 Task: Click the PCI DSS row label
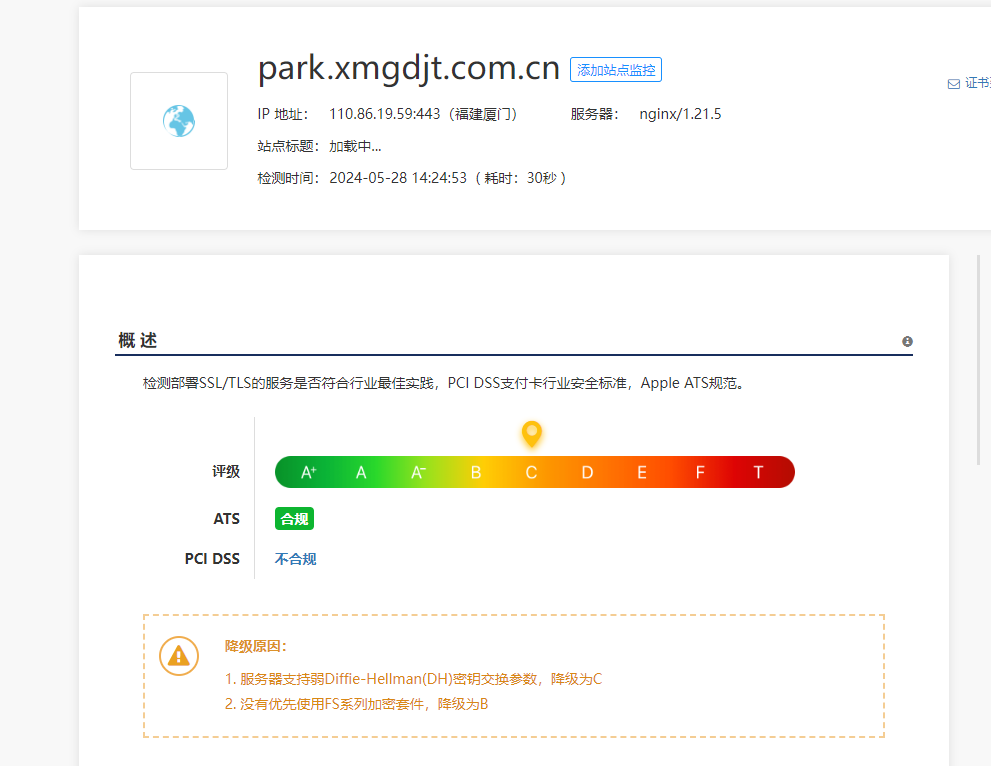click(212, 559)
